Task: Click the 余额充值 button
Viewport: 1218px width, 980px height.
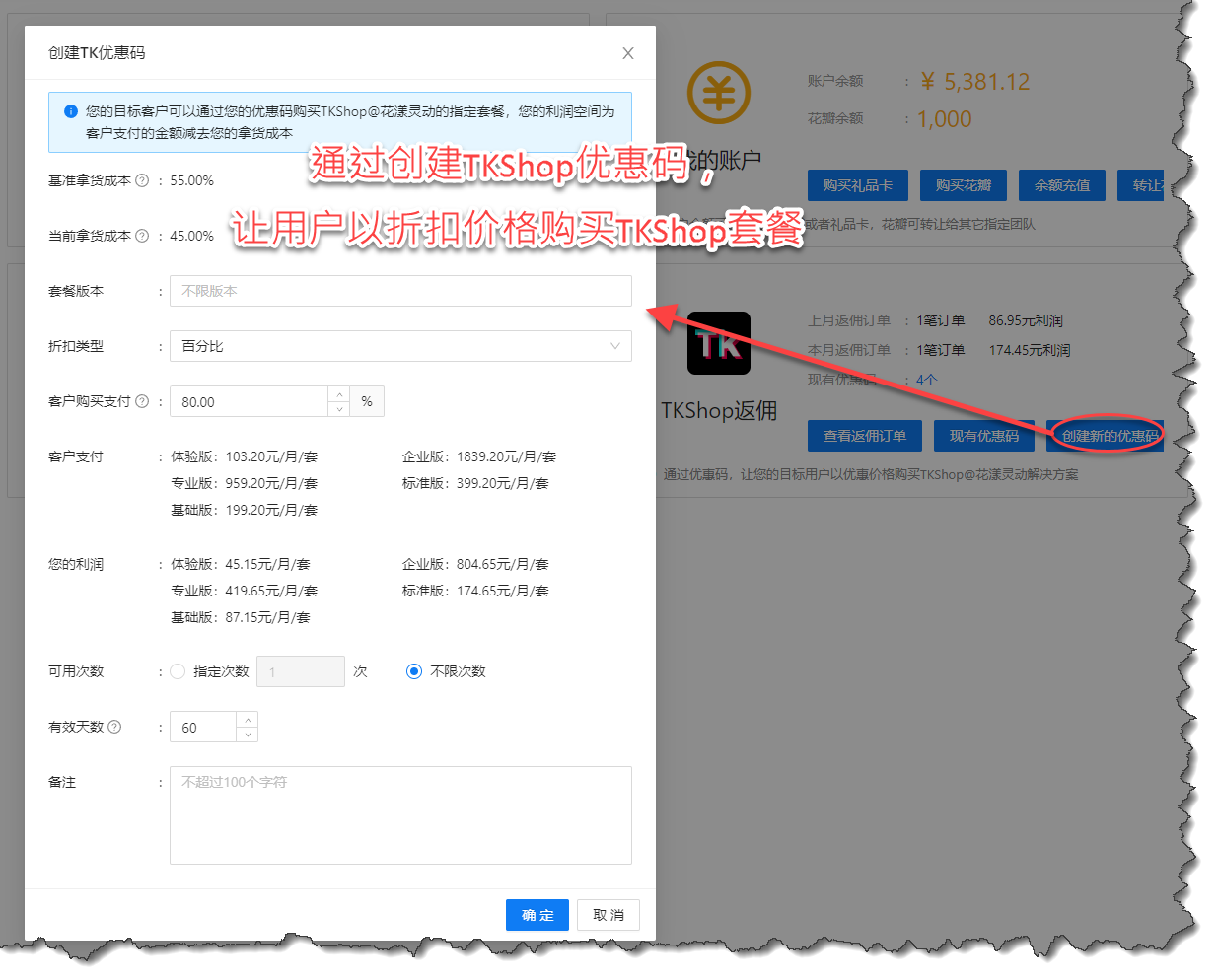Action: click(x=1062, y=185)
